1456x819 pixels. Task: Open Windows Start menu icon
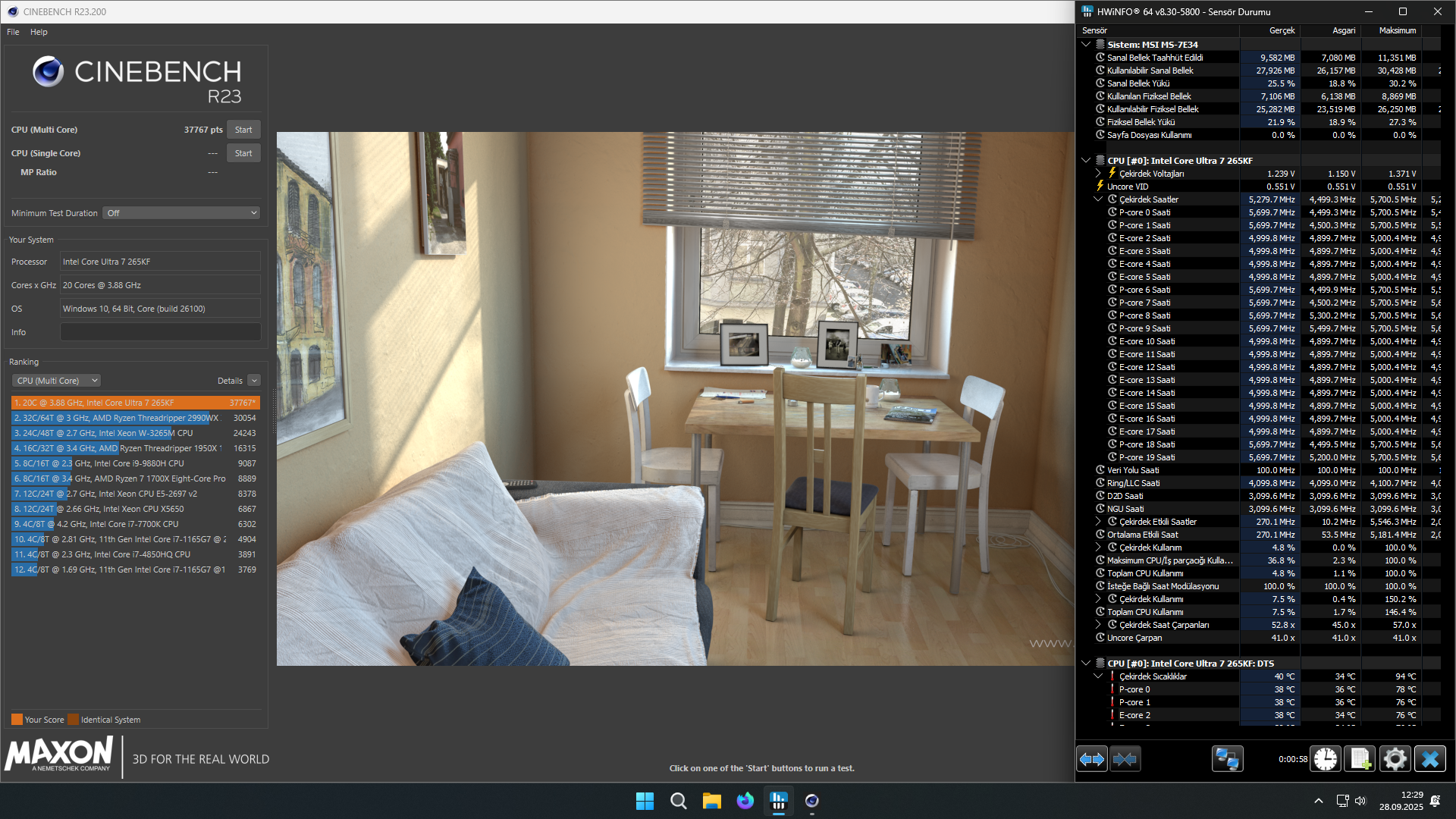pos(645,801)
